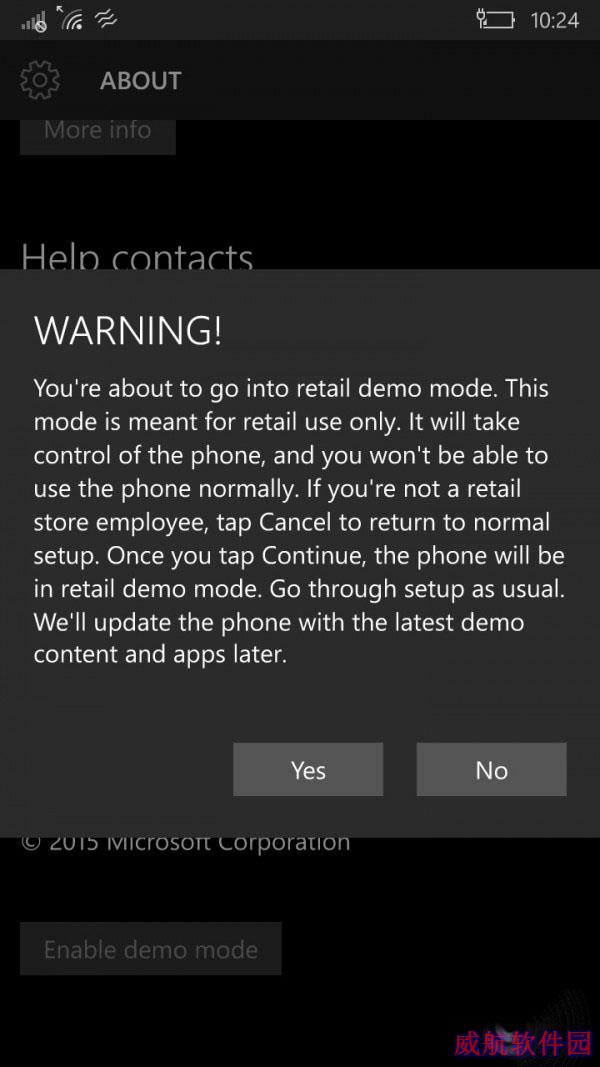Select the Help contacts heading
600x1067 pixels.
(x=137, y=257)
